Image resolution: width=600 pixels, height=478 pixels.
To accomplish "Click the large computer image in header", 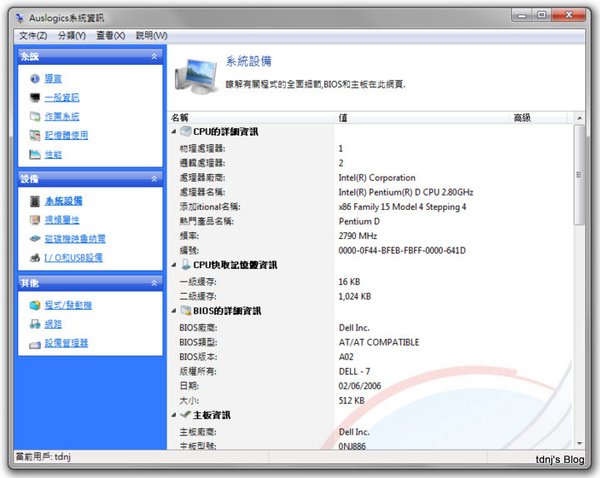I will coord(196,76).
